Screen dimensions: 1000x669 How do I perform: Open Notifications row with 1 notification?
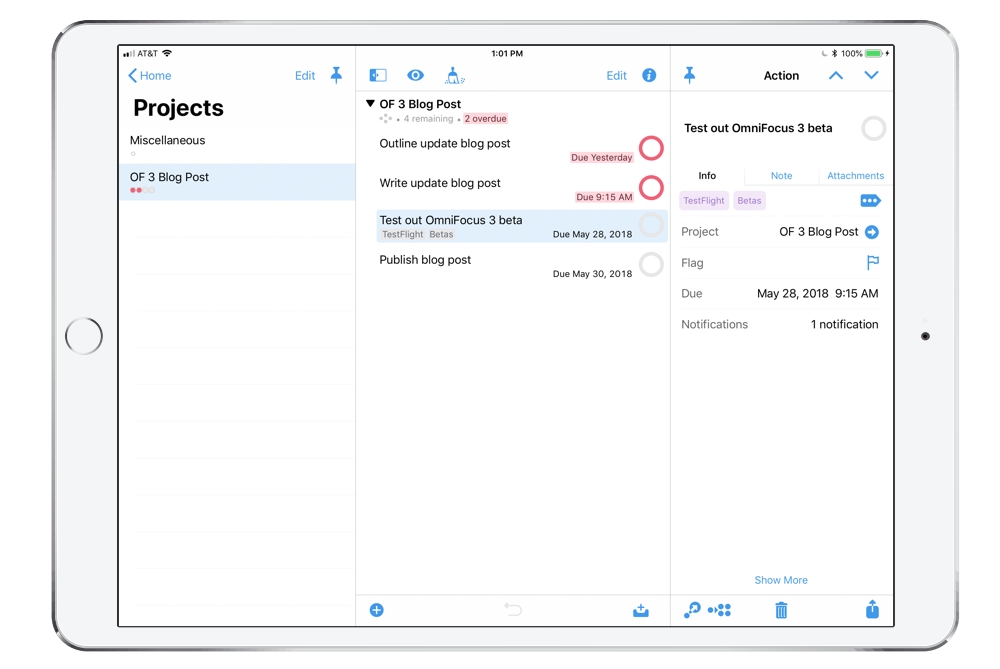tap(779, 324)
